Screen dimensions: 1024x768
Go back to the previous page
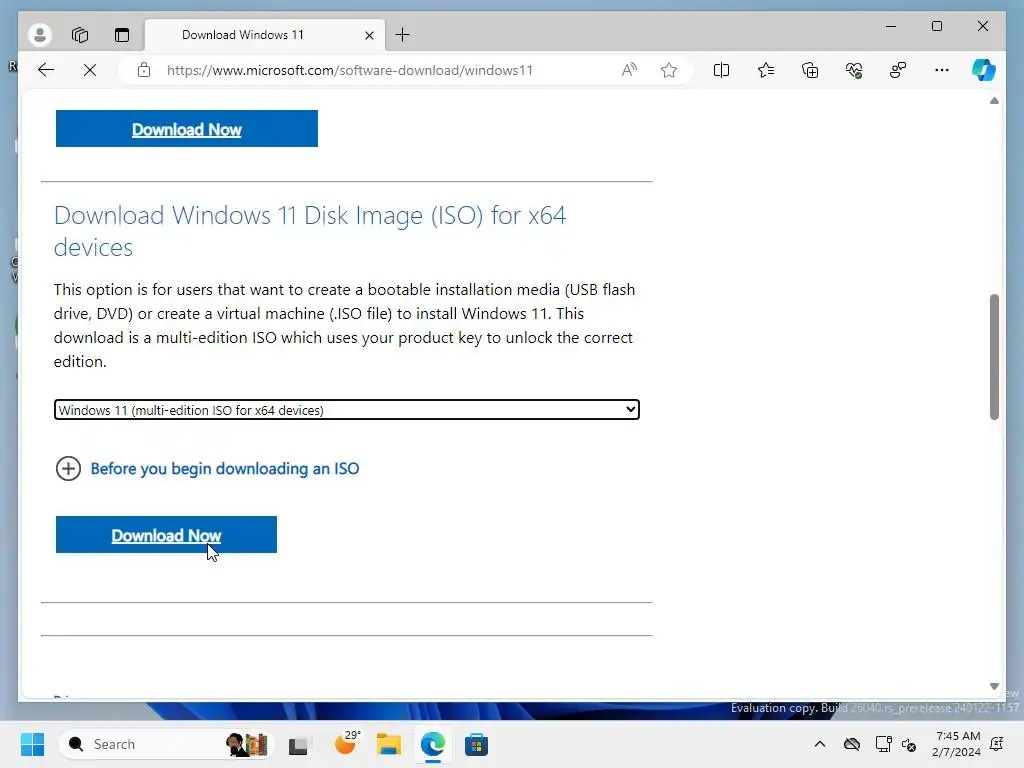click(x=46, y=70)
